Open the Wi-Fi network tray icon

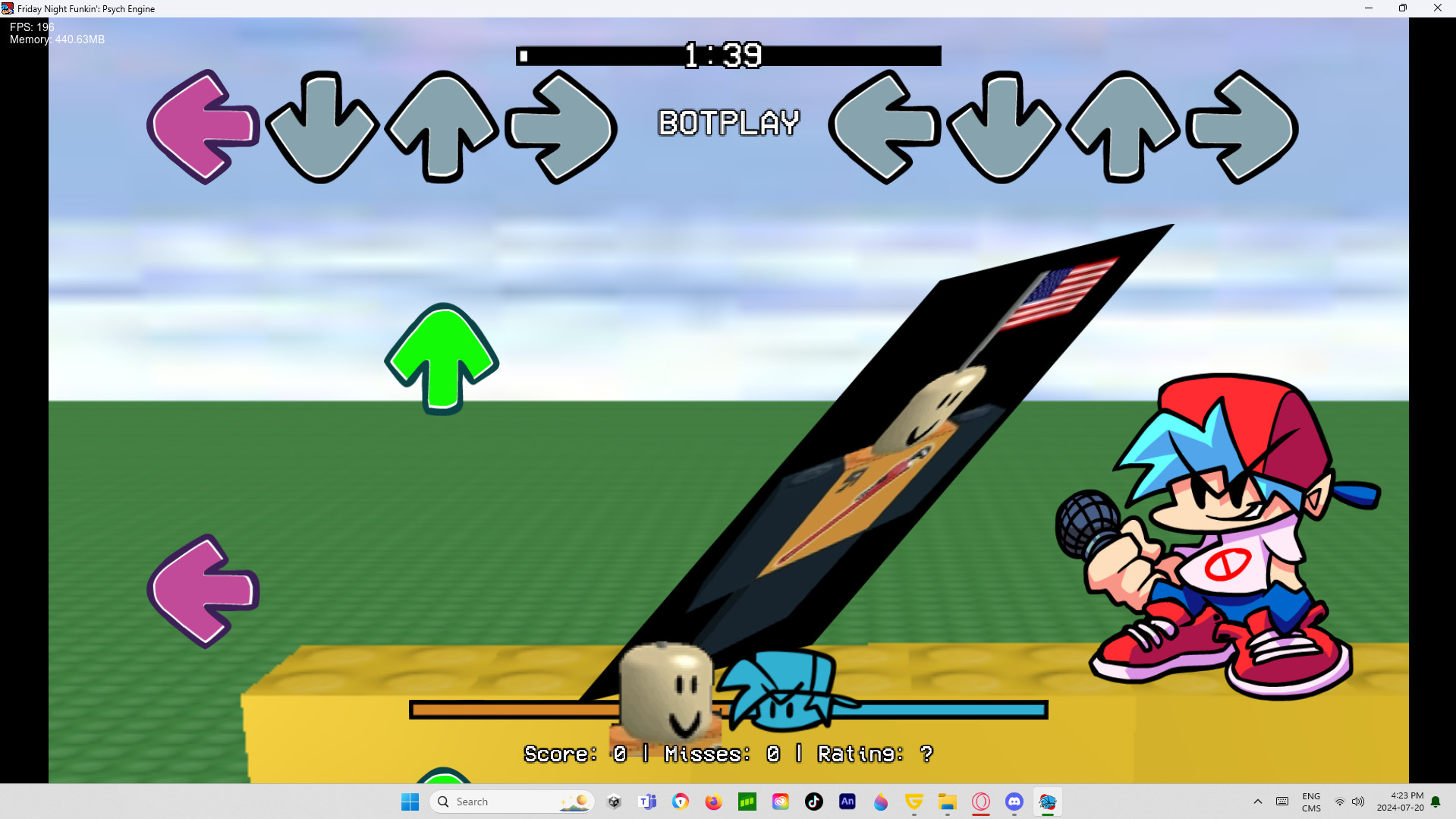1340,802
